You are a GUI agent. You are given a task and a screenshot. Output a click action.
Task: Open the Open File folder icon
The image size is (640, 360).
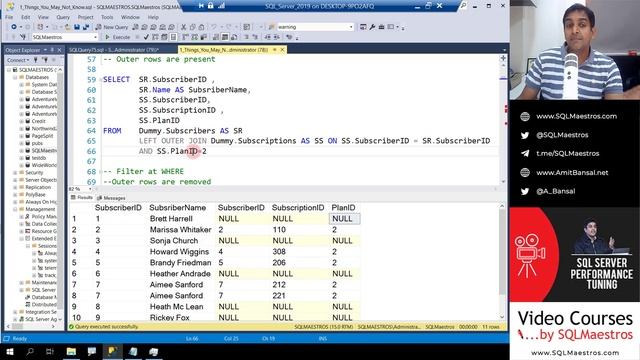coord(67,27)
